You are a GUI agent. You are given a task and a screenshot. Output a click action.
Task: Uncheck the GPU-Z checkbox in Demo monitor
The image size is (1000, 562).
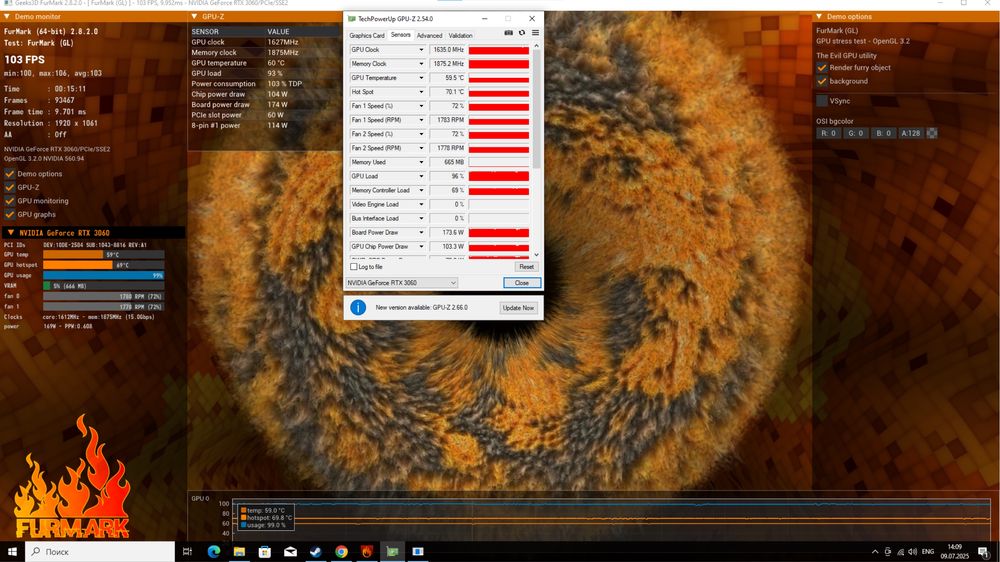10,187
